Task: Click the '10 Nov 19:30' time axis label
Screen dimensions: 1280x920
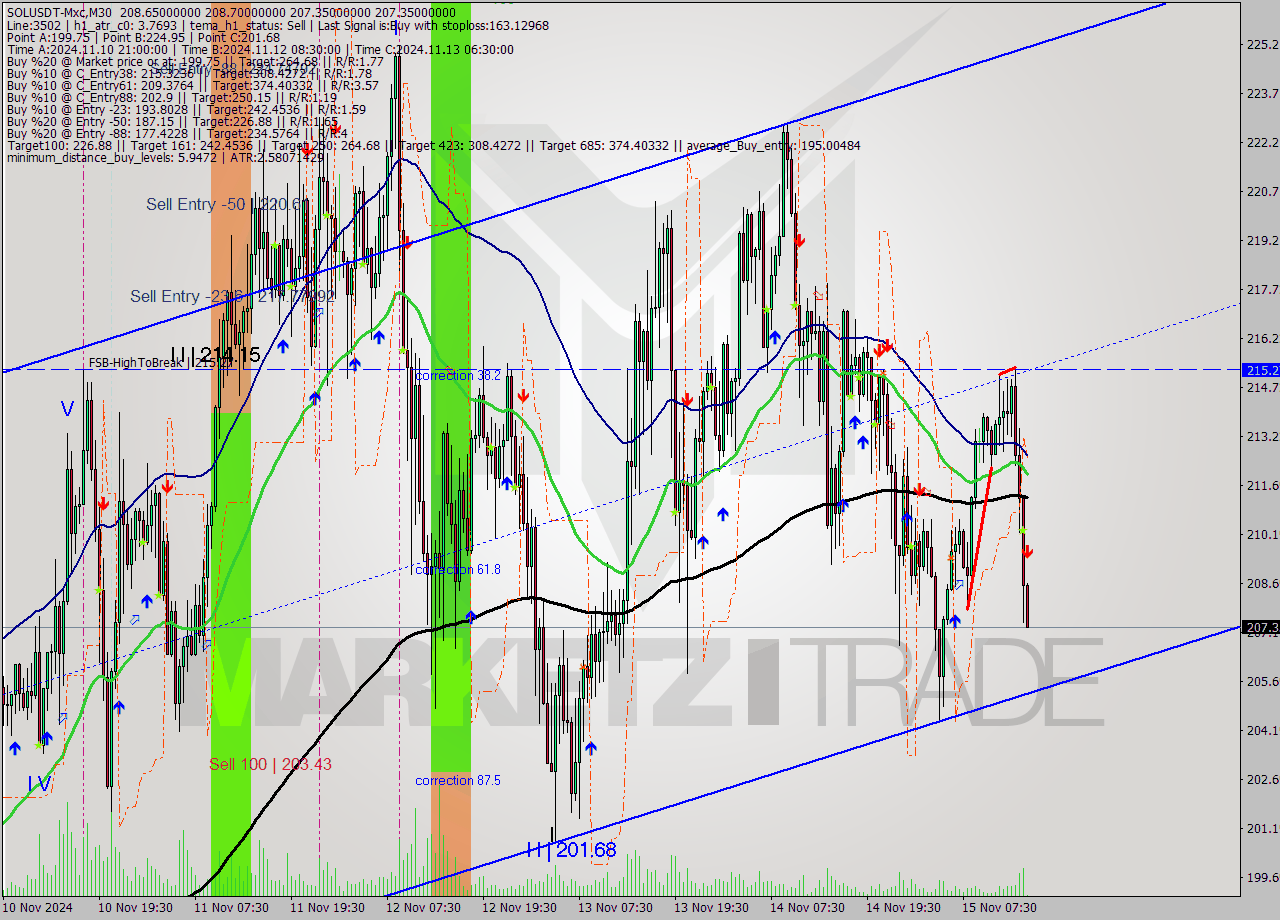Action: [x=136, y=907]
